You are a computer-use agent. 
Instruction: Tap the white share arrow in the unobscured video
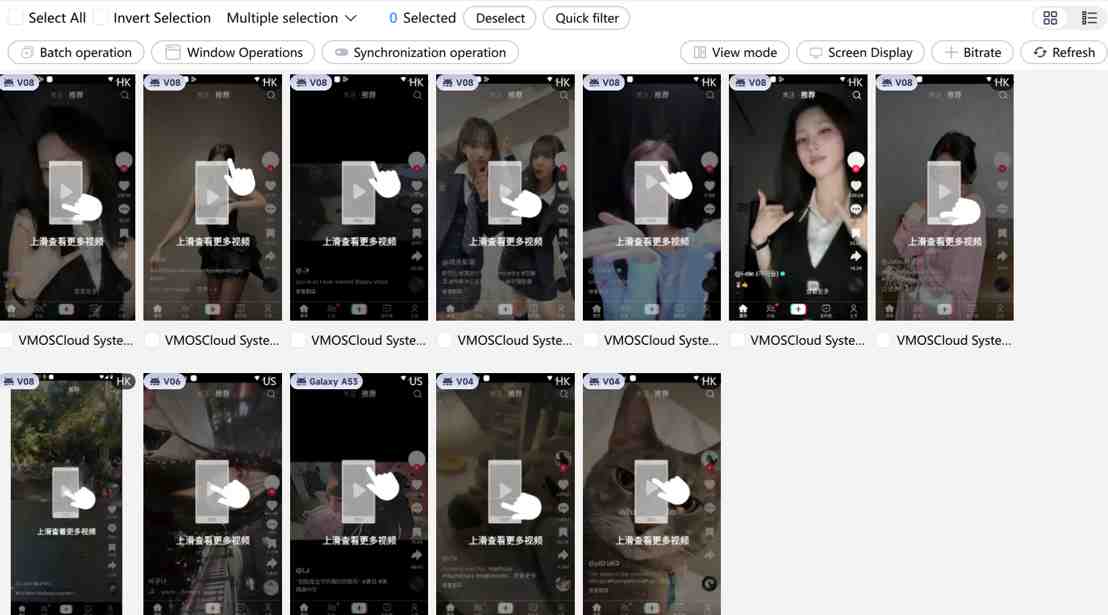856,256
